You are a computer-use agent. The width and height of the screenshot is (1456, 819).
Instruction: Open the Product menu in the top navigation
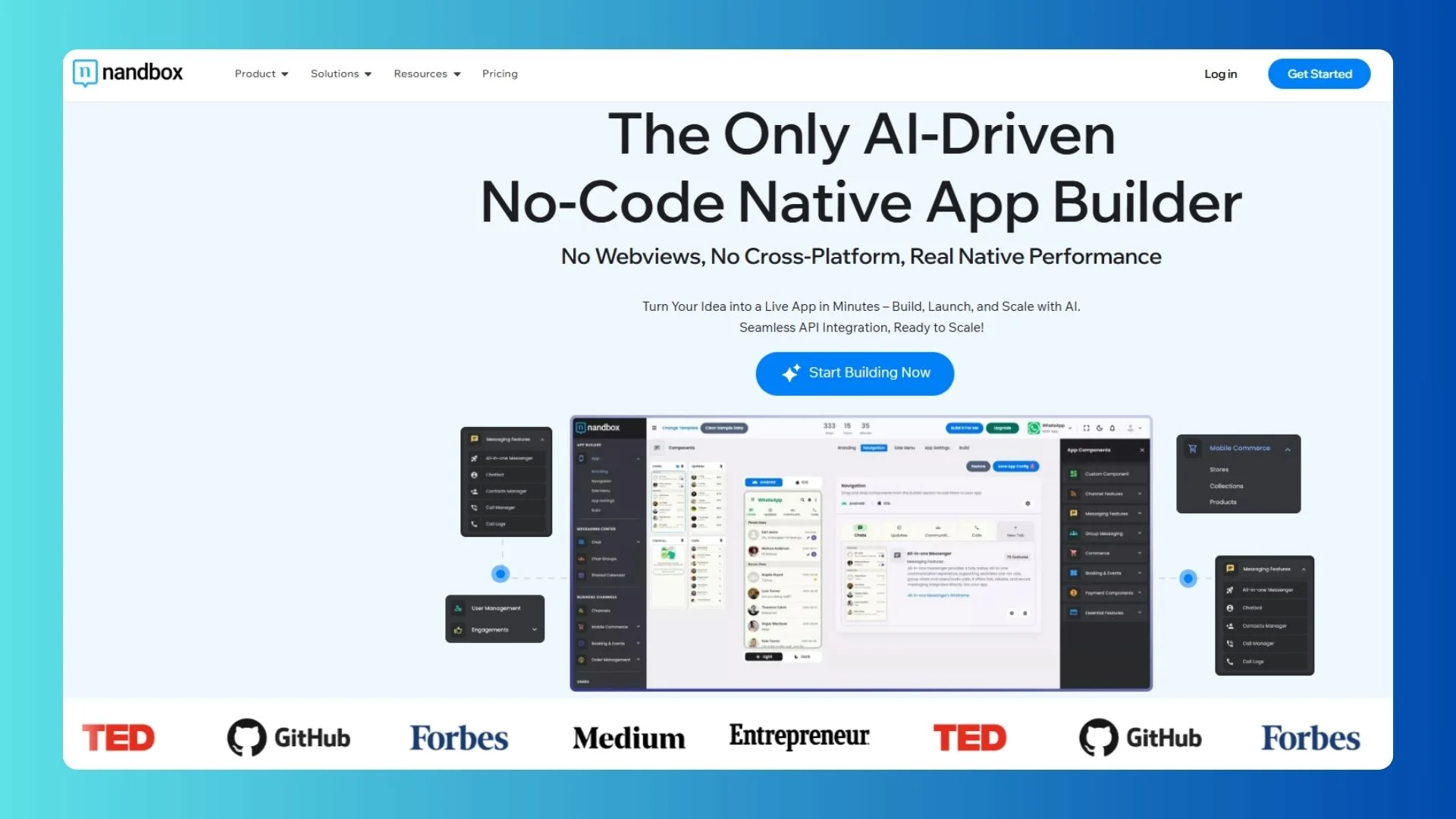click(261, 74)
